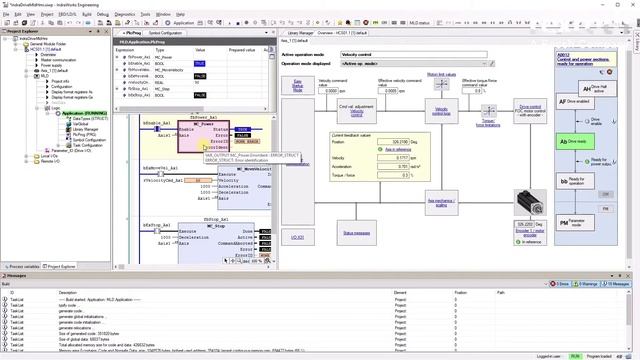Collapse the MLD tree node
This screenshot has height=360, width=640.
pyautogui.click(x=27, y=76)
